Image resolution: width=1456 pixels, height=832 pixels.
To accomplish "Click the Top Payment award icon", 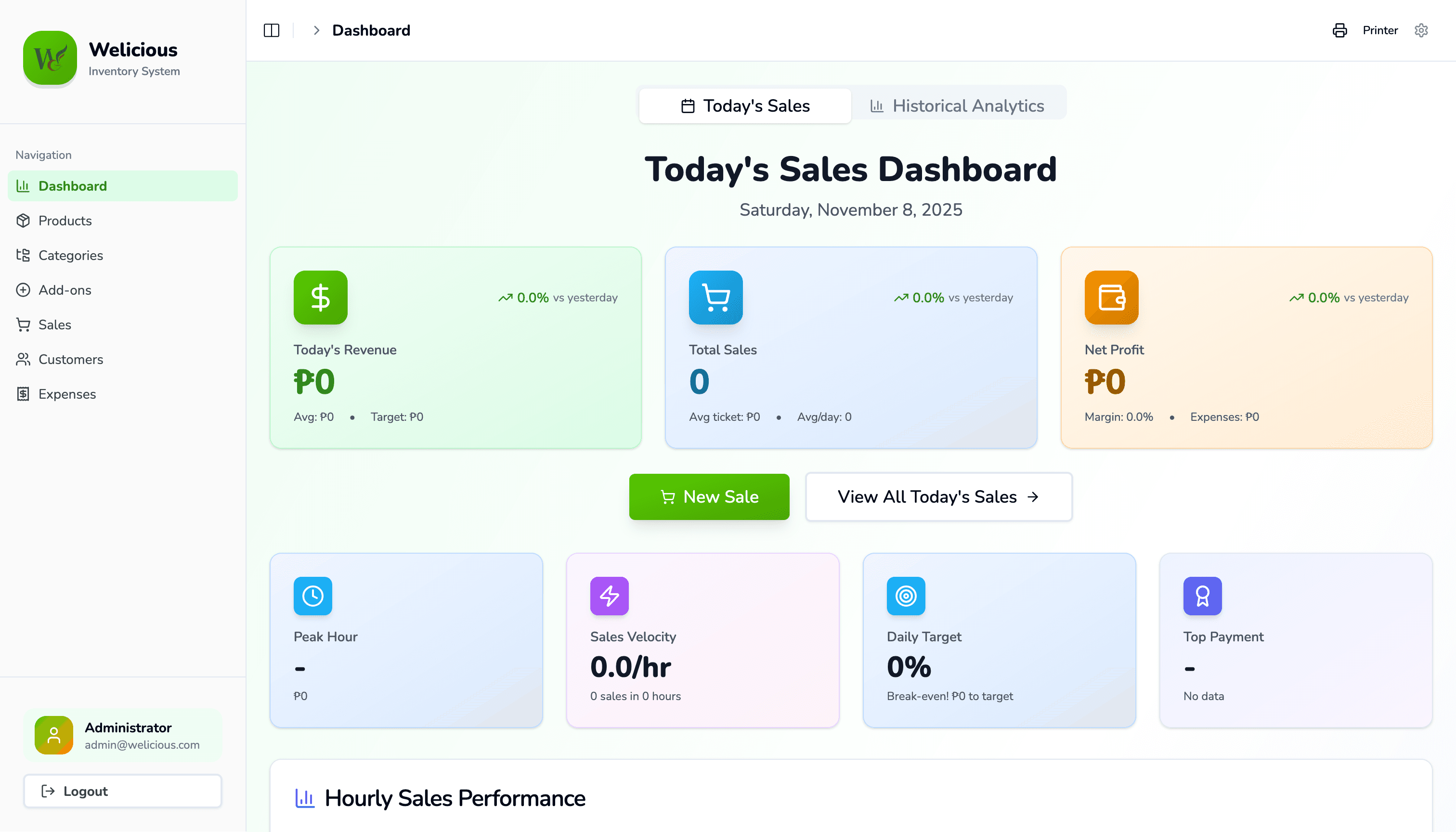I will 1202,596.
